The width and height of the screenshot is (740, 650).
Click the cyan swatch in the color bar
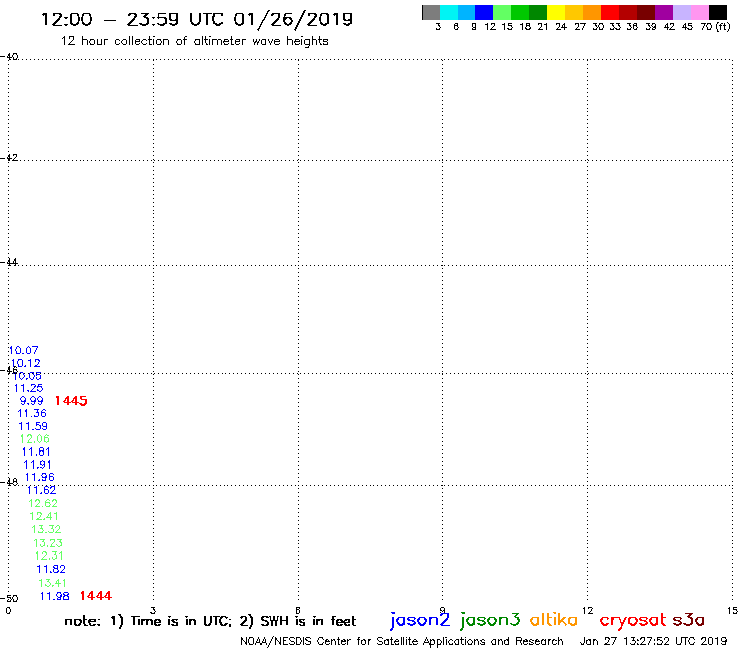[x=449, y=12]
